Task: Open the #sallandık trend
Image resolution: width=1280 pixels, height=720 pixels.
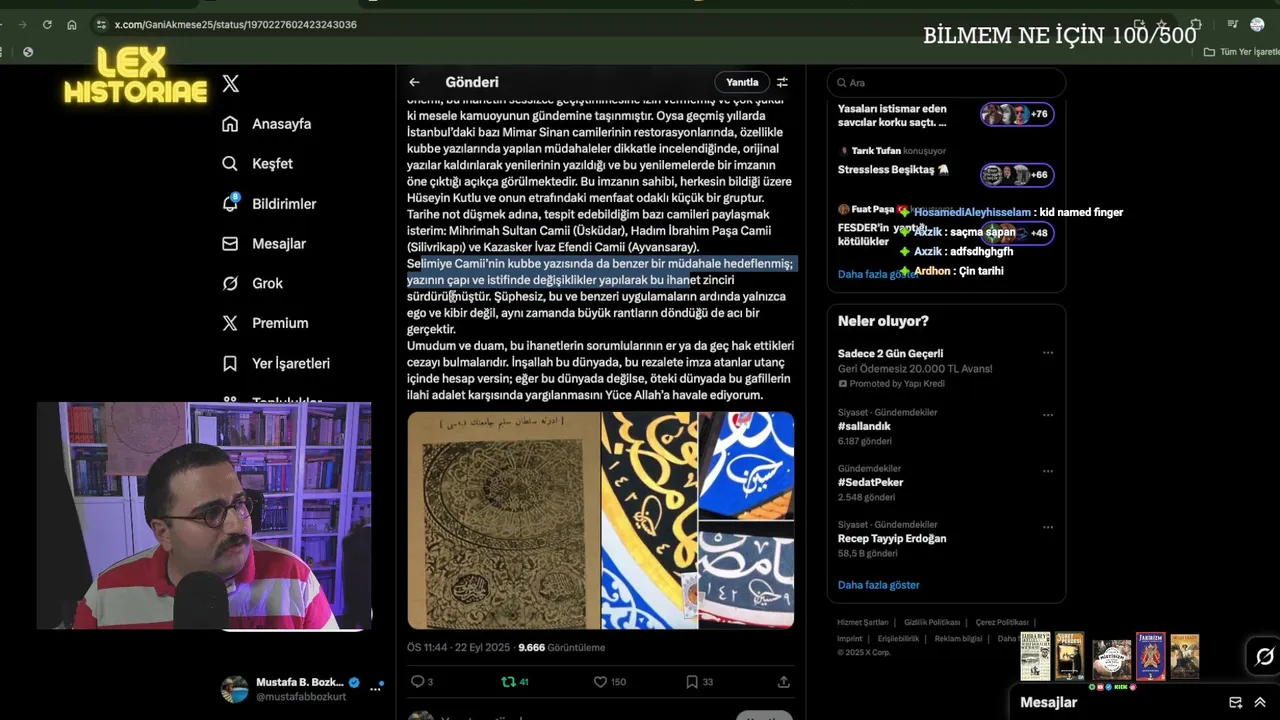Action: click(864, 426)
